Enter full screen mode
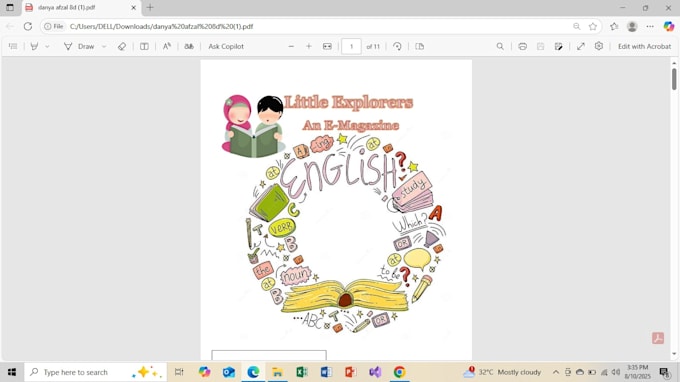 [581, 46]
